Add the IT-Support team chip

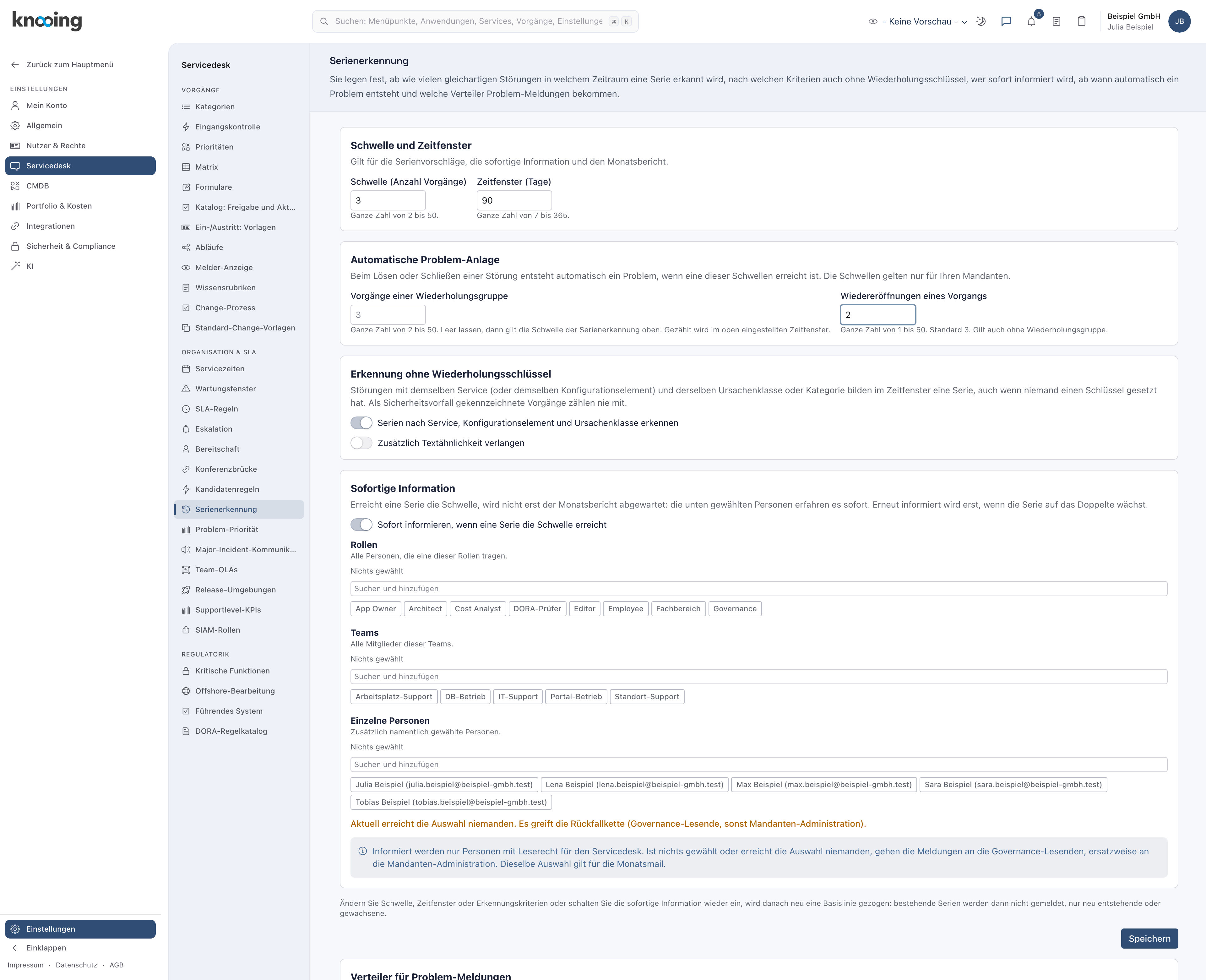[518, 697]
